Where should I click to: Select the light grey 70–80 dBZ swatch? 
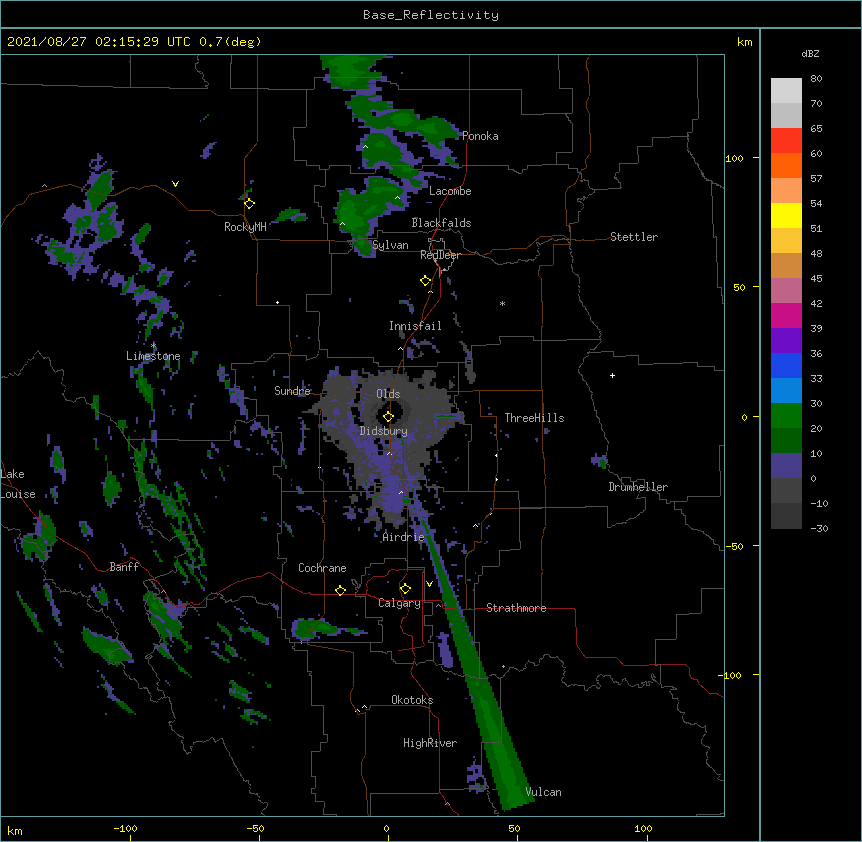786,91
